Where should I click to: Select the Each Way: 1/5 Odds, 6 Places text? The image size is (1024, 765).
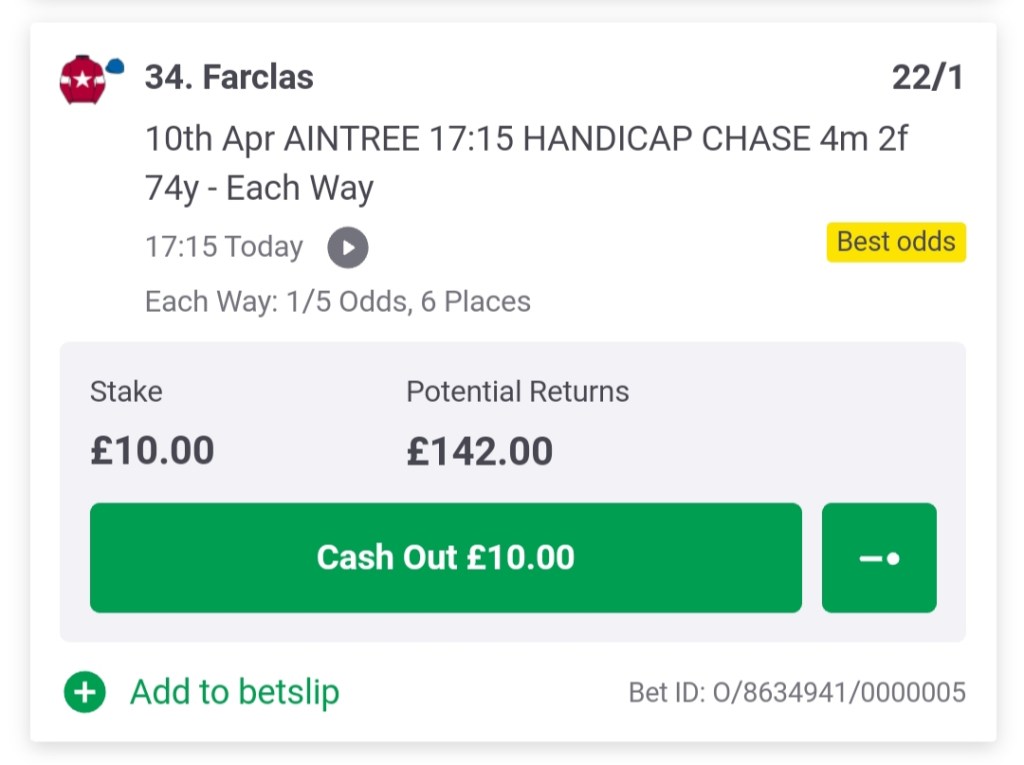click(337, 301)
